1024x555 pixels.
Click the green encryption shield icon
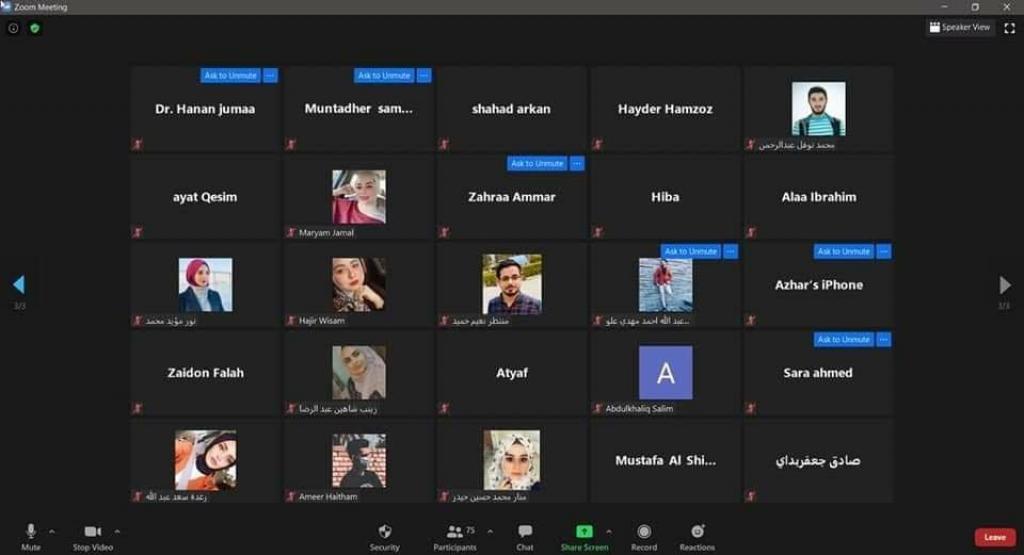point(35,28)
